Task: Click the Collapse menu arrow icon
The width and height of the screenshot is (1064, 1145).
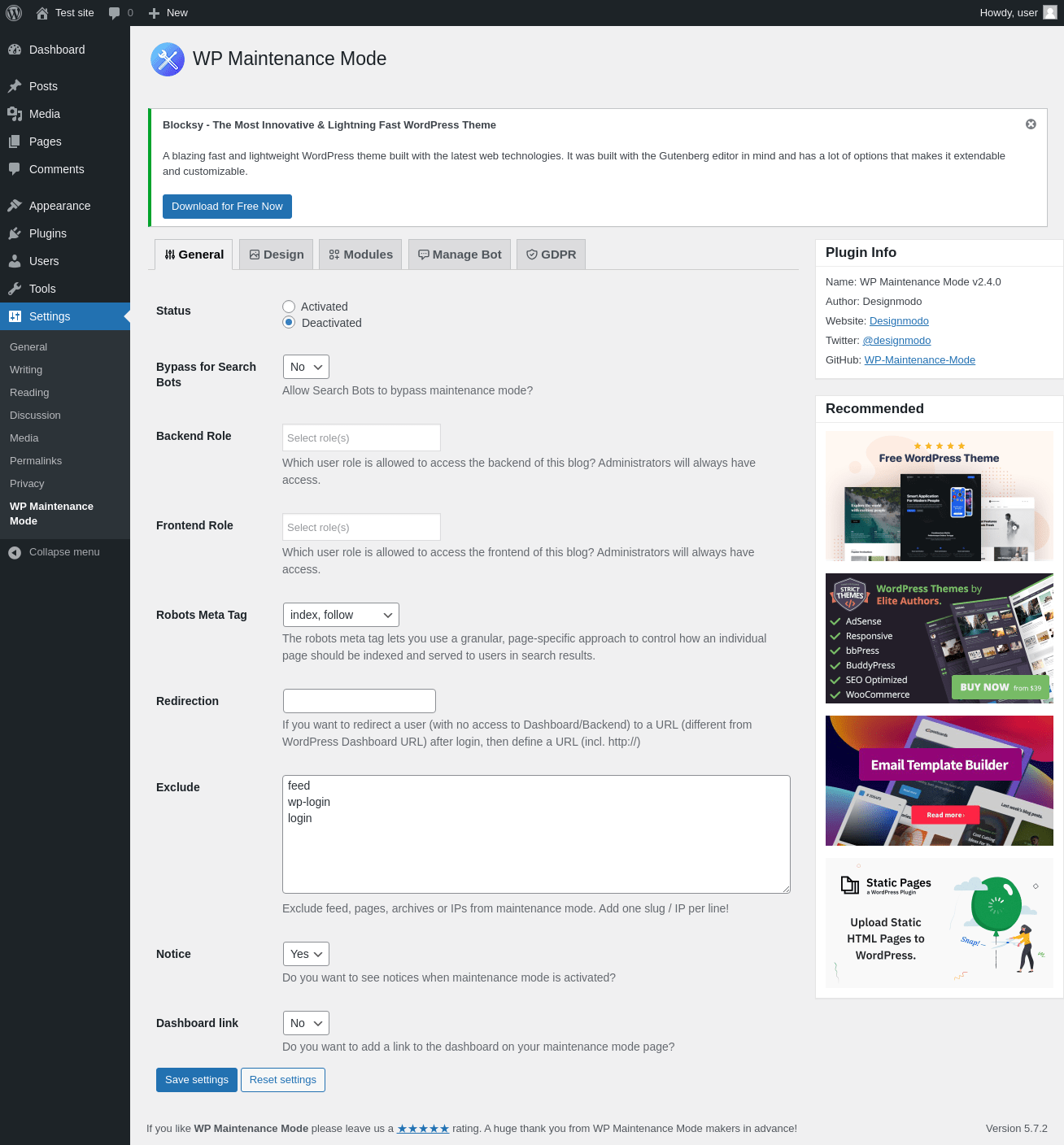Action: coord(15,552)
